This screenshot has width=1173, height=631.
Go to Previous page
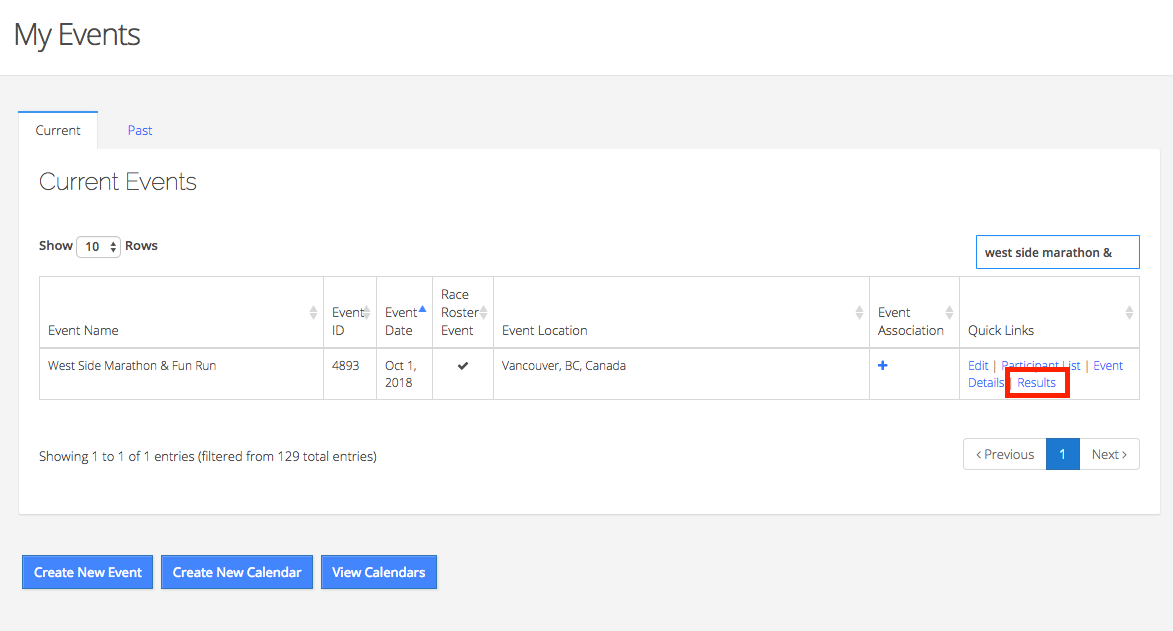(1005, 454)
